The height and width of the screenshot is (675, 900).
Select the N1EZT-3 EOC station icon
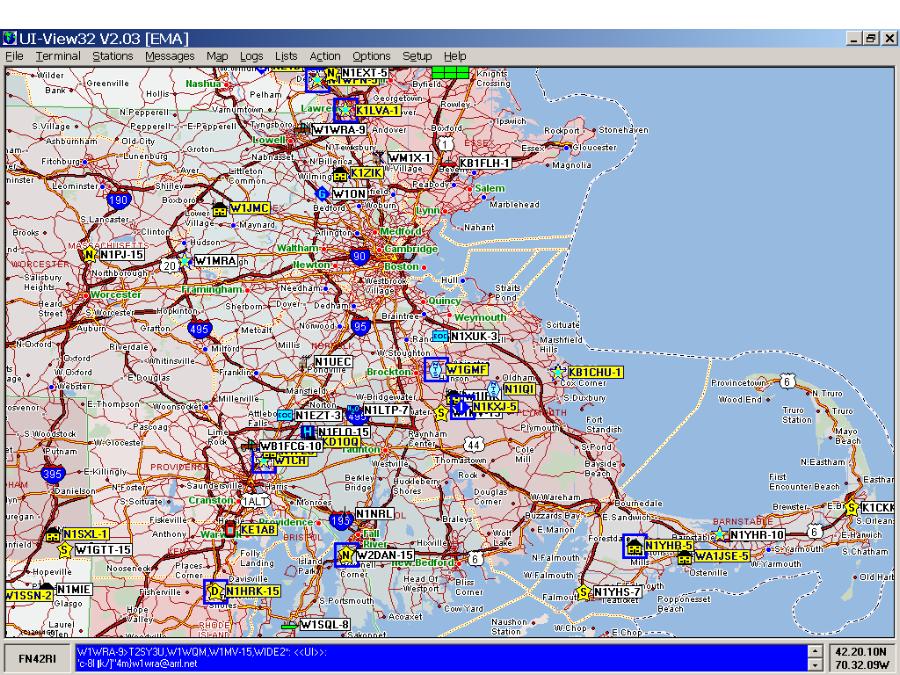[285, 414]
